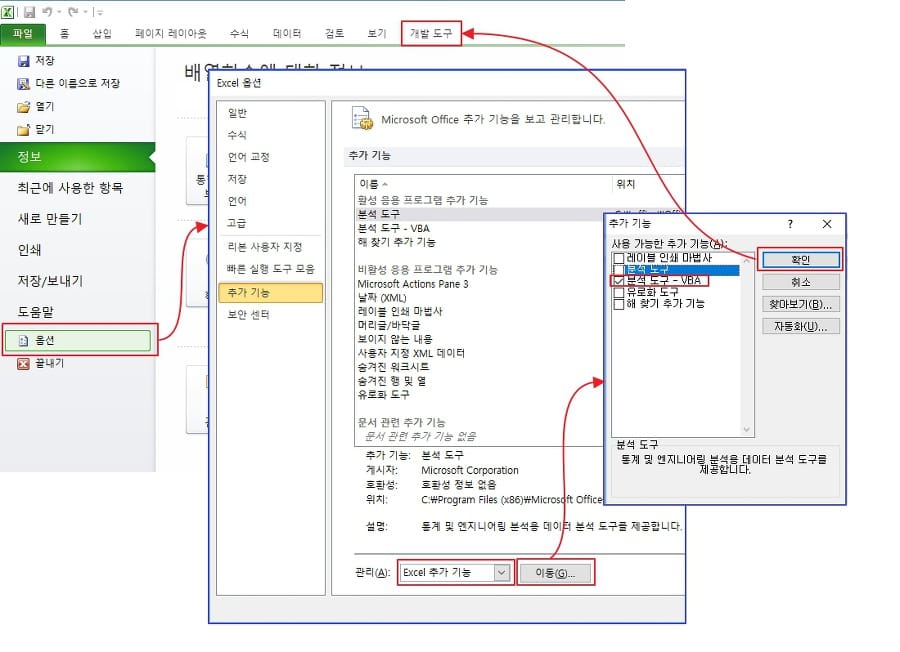The image size is (900, 652).
Task: Click the redo arrow in quick access toolbar
Action: (73, 11)
